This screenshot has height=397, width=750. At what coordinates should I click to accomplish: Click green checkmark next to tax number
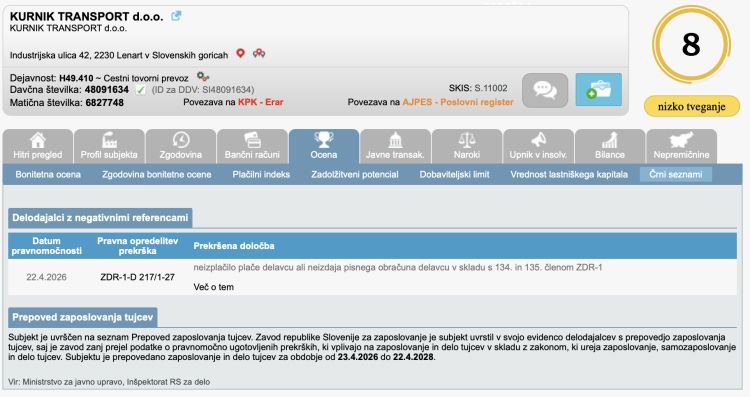coord(141,89)
